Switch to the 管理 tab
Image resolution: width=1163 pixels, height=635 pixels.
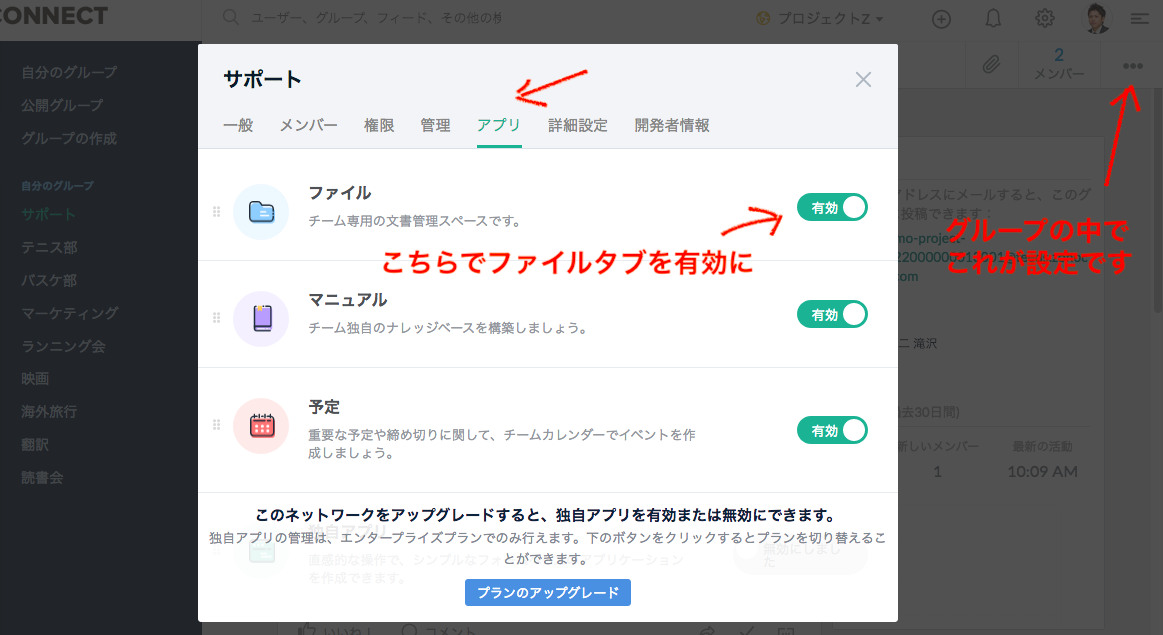pyautogui.click(x=435, y=125)
